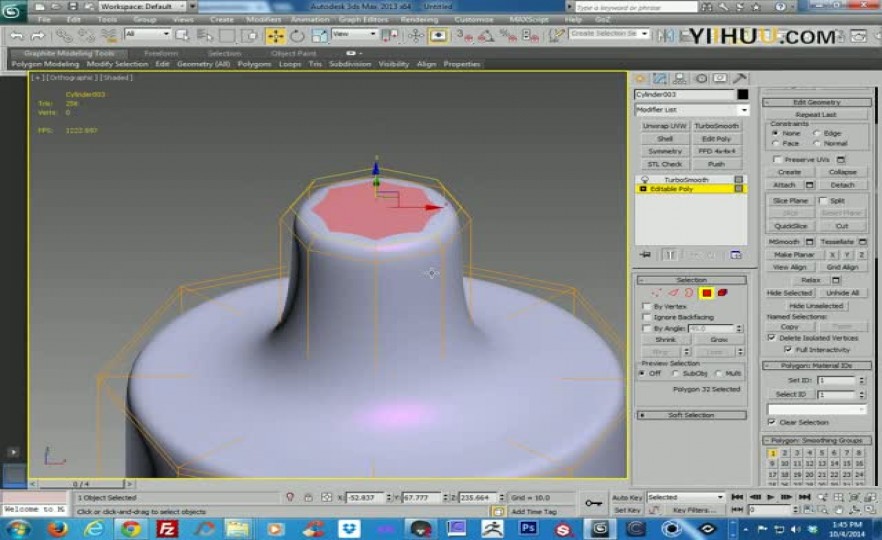Screen dimensions: 882x540
Task: Activate the Select and Rotate tool
Action: tap(297, 36)
